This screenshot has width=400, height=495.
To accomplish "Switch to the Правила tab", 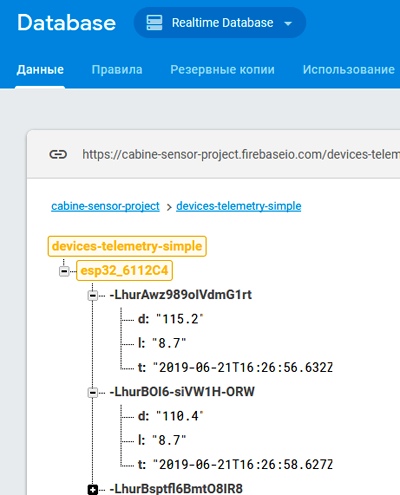I will point(117,70).
